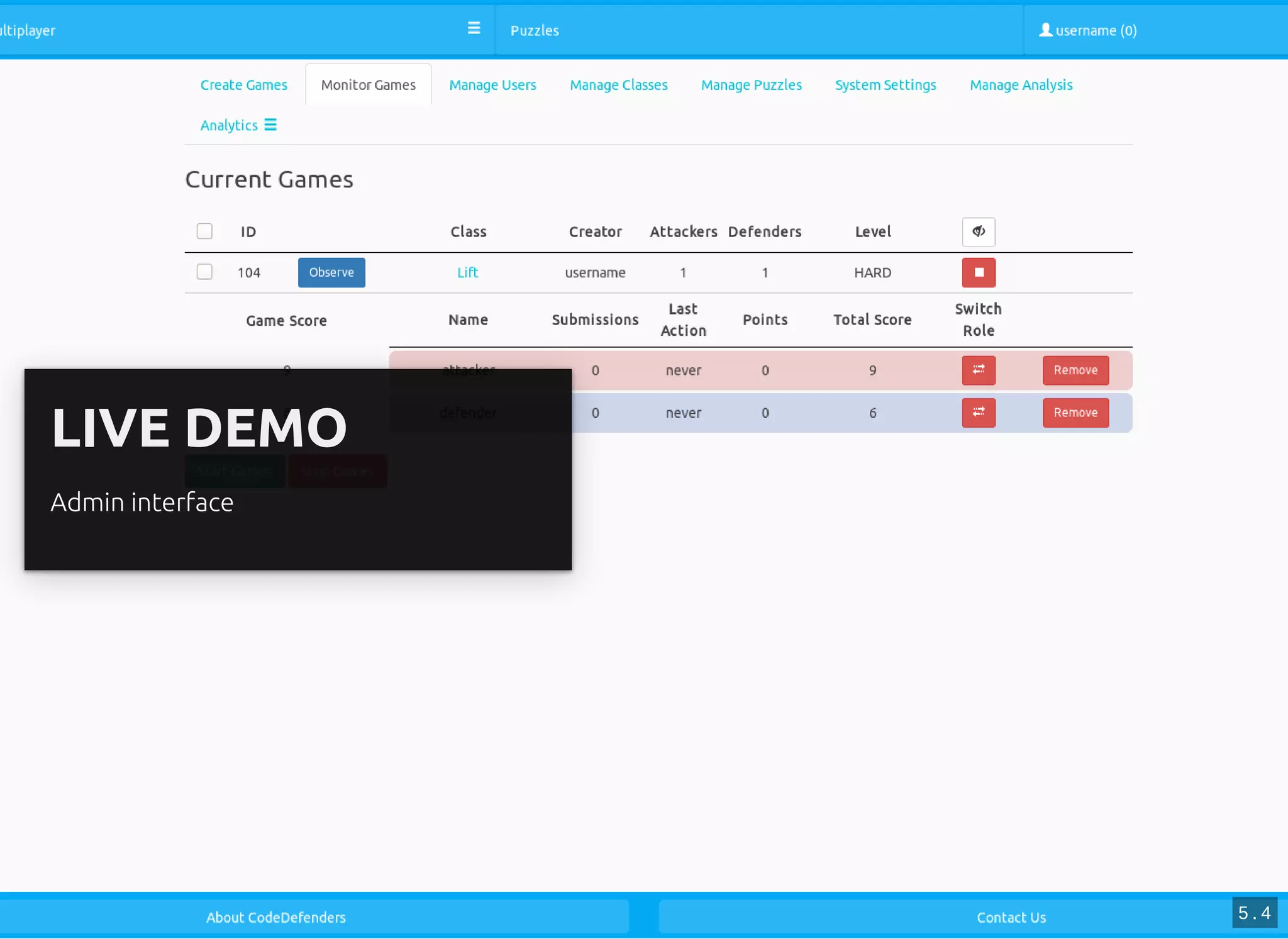Switch role for the attacker row
This screenshot has width=1288, height=939.
point(979,370)
